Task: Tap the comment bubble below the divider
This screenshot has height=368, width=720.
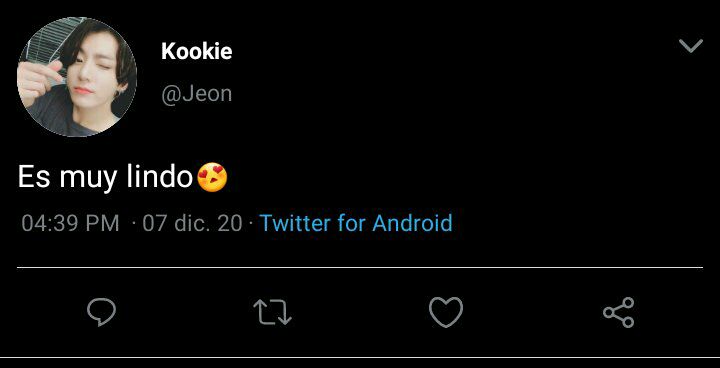Action: point(101,312)
